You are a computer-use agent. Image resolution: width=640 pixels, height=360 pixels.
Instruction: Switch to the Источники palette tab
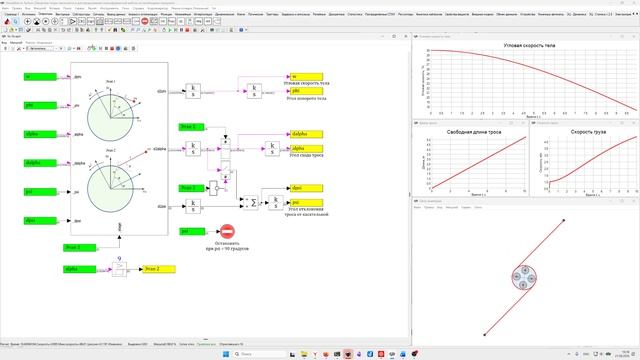(29, 14)
